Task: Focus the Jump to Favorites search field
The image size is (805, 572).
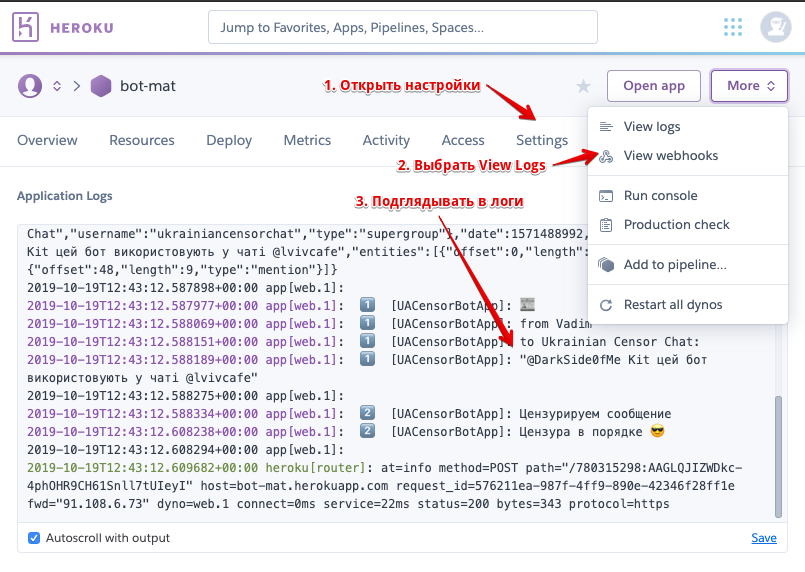Action: point(402,27)
